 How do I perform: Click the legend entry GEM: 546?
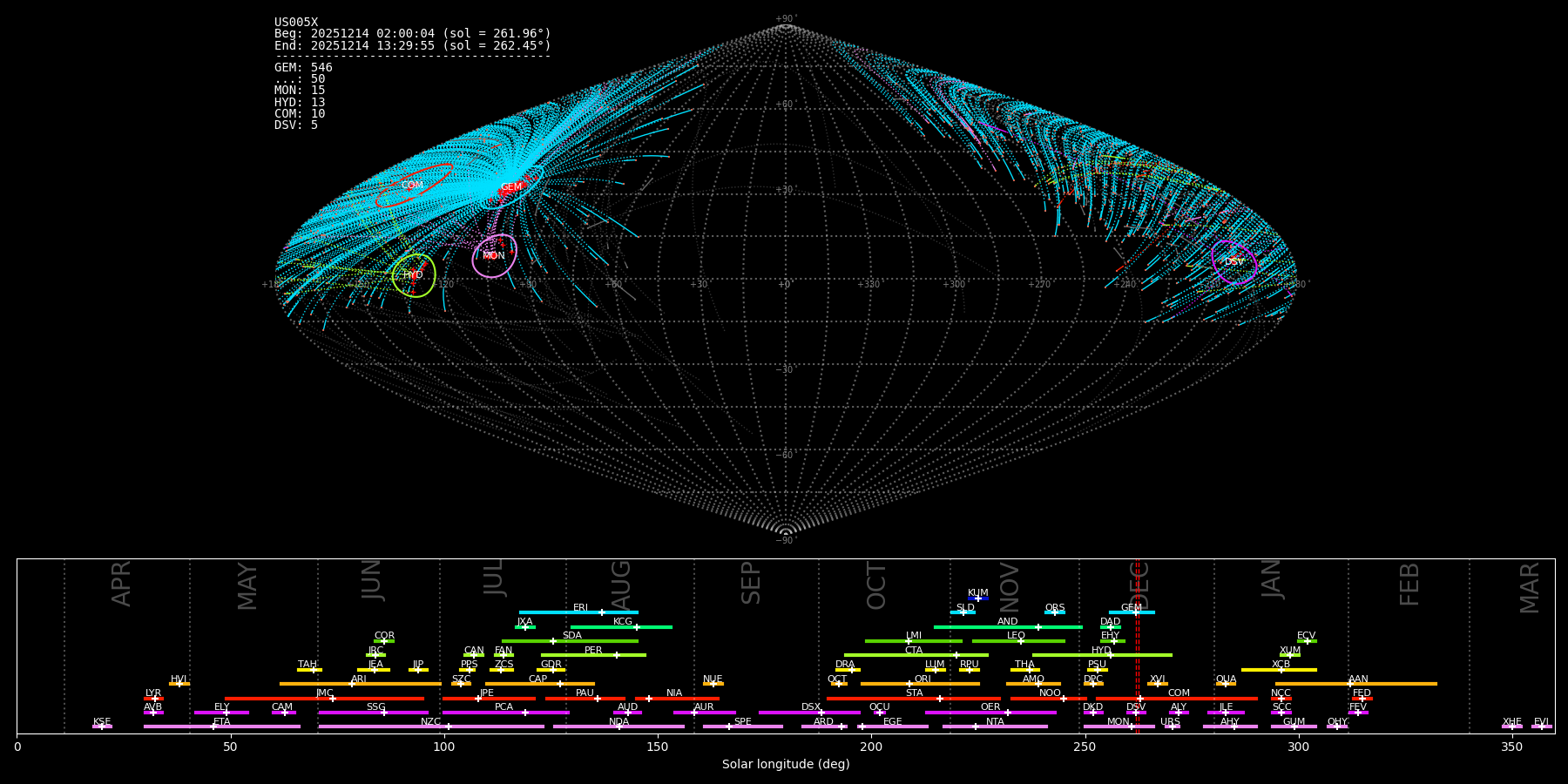click(303, 68)
